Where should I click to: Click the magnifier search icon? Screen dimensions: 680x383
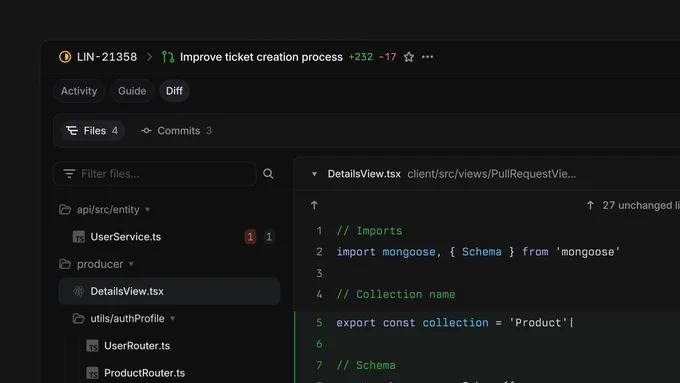click(x=268, y=174)
